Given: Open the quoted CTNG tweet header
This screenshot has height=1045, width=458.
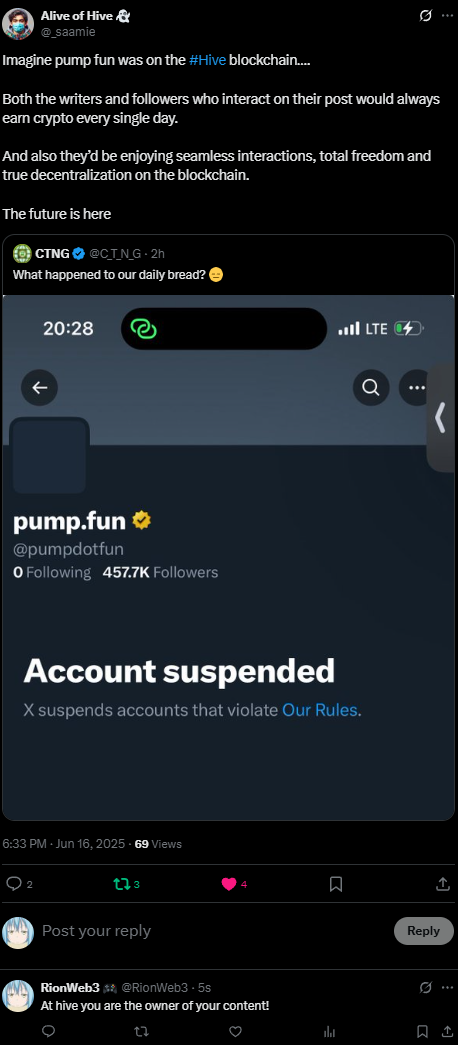Looking at the screenshot, I should (89, 253).
